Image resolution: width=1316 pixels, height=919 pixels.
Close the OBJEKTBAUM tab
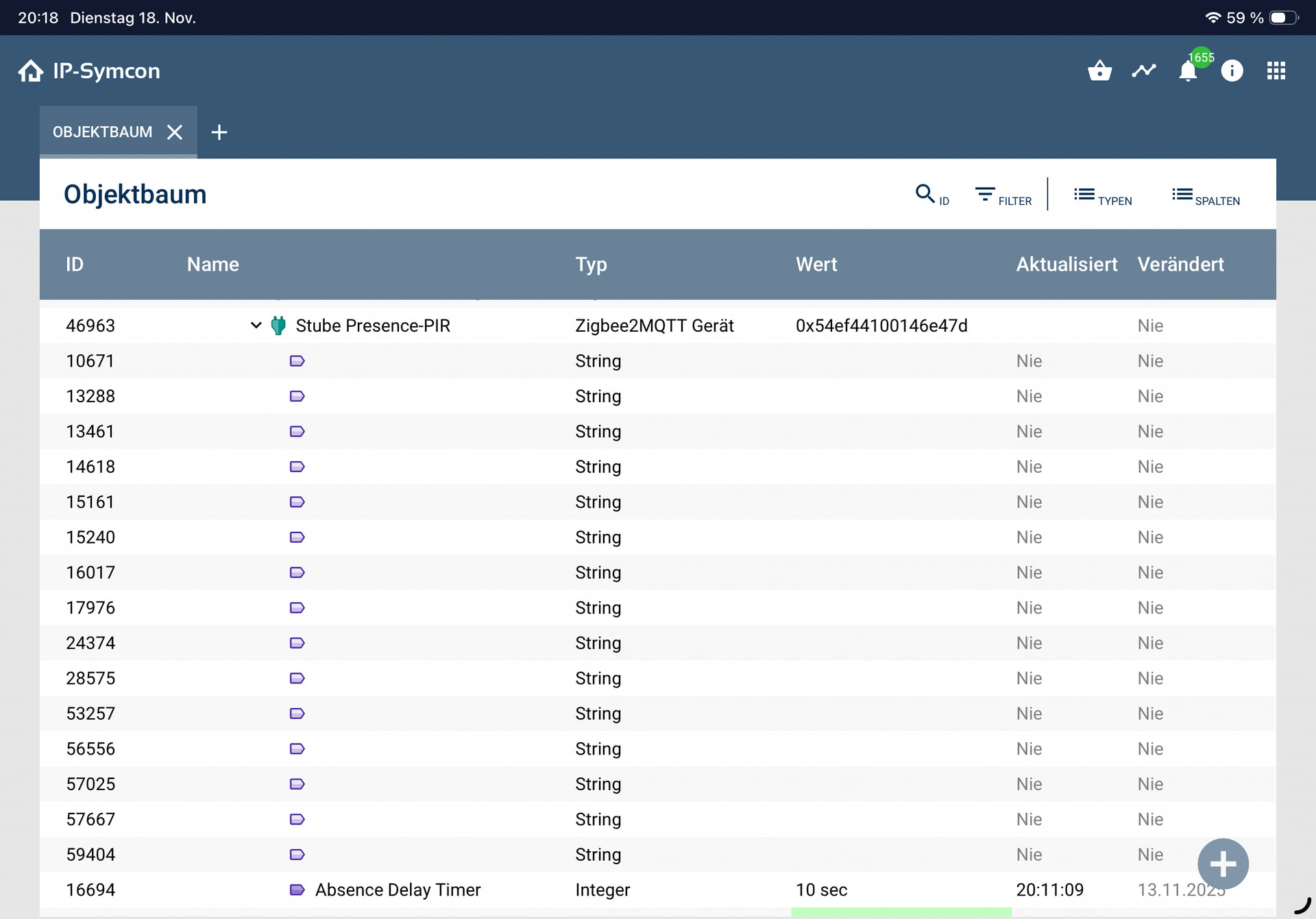point(175,132)
